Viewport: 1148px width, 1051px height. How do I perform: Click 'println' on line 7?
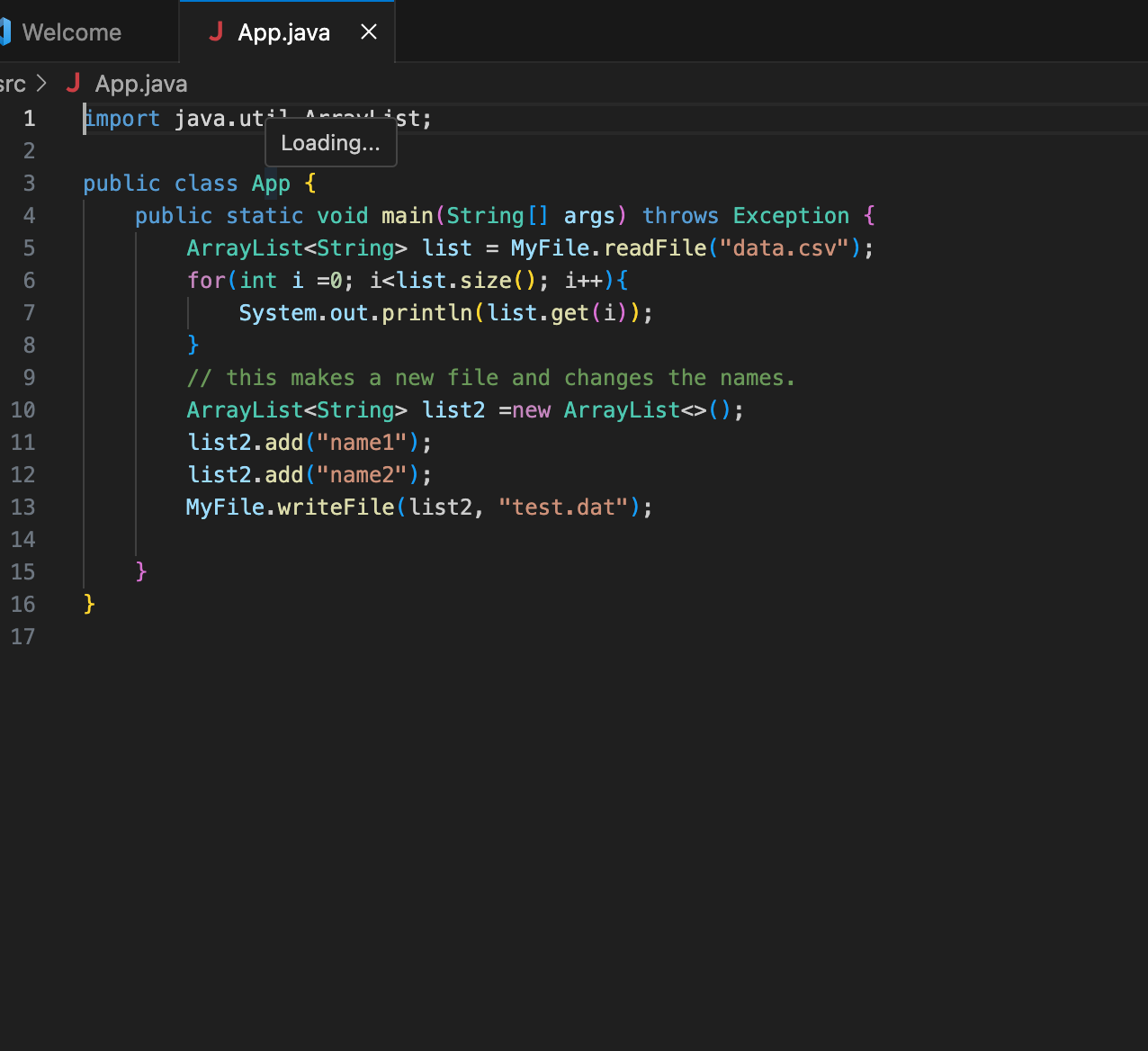tap(427, 313)
